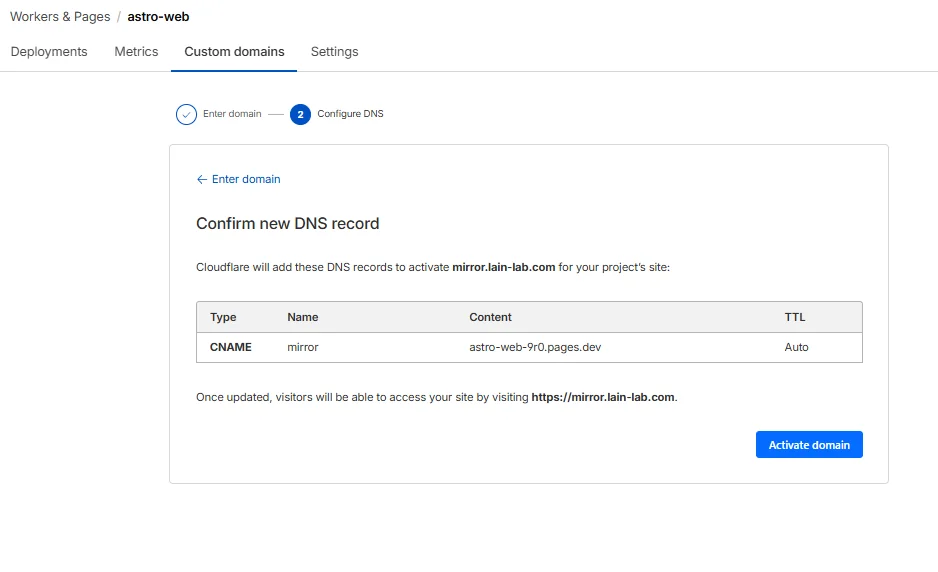Switch to the Metrics tab
938x572 pixels.
(x=136, y=51)
